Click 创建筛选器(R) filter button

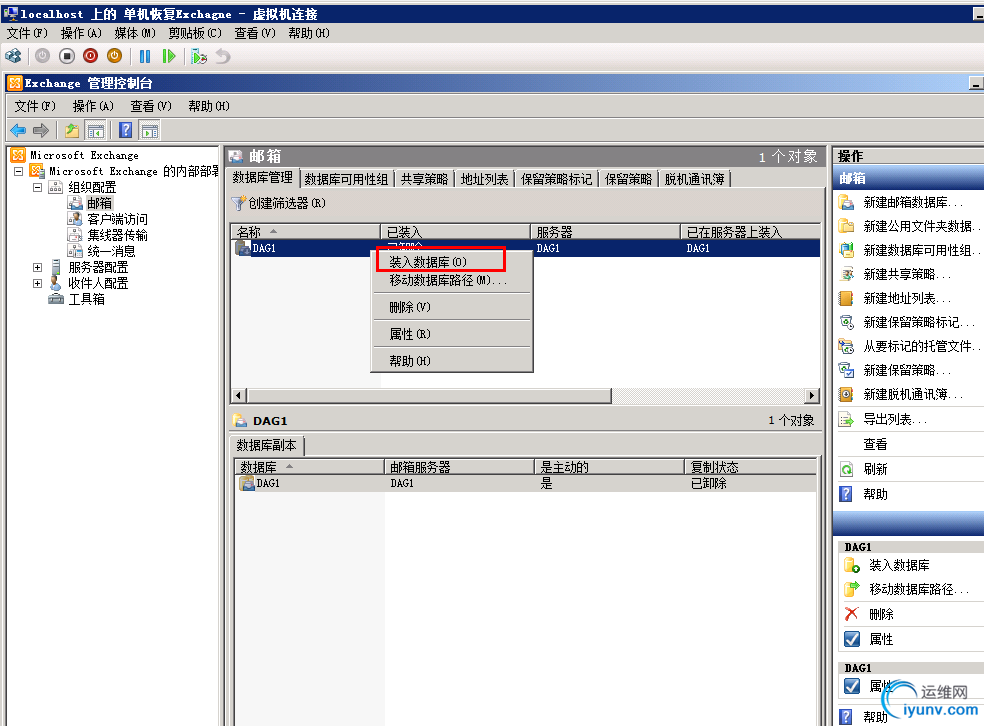[x=279, y=203]
